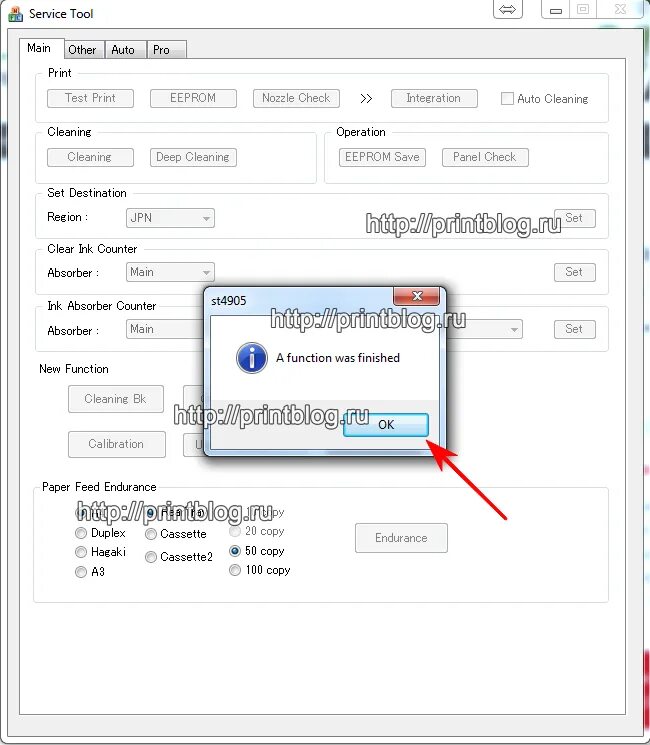
Task: Click the Deep Cleaning button
Action: 193,157
